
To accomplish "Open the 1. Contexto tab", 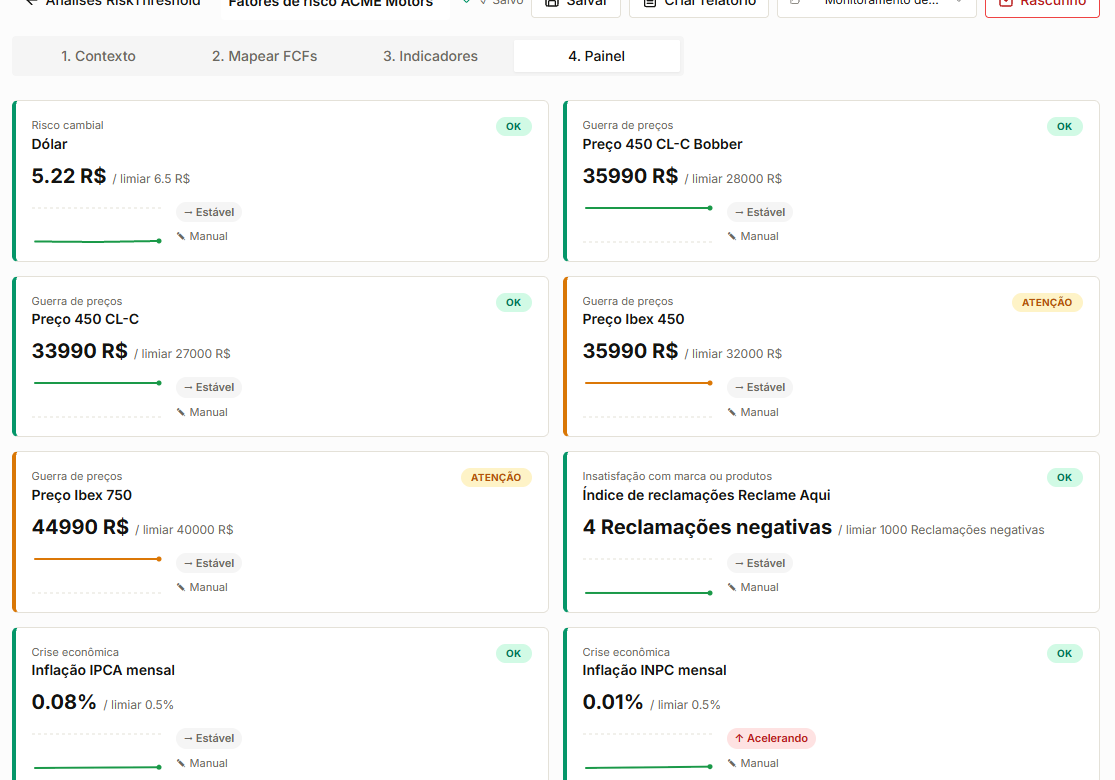I will coord(98,56).
